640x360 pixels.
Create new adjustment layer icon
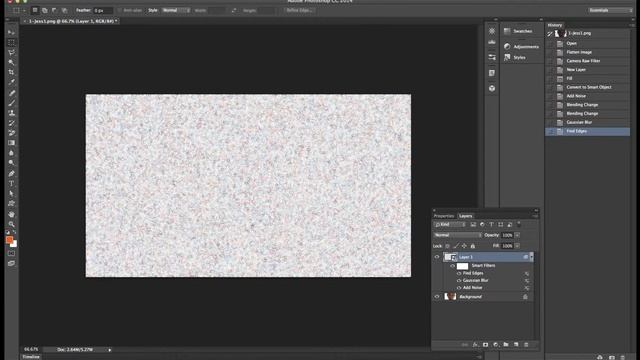(x=496, y=344)
